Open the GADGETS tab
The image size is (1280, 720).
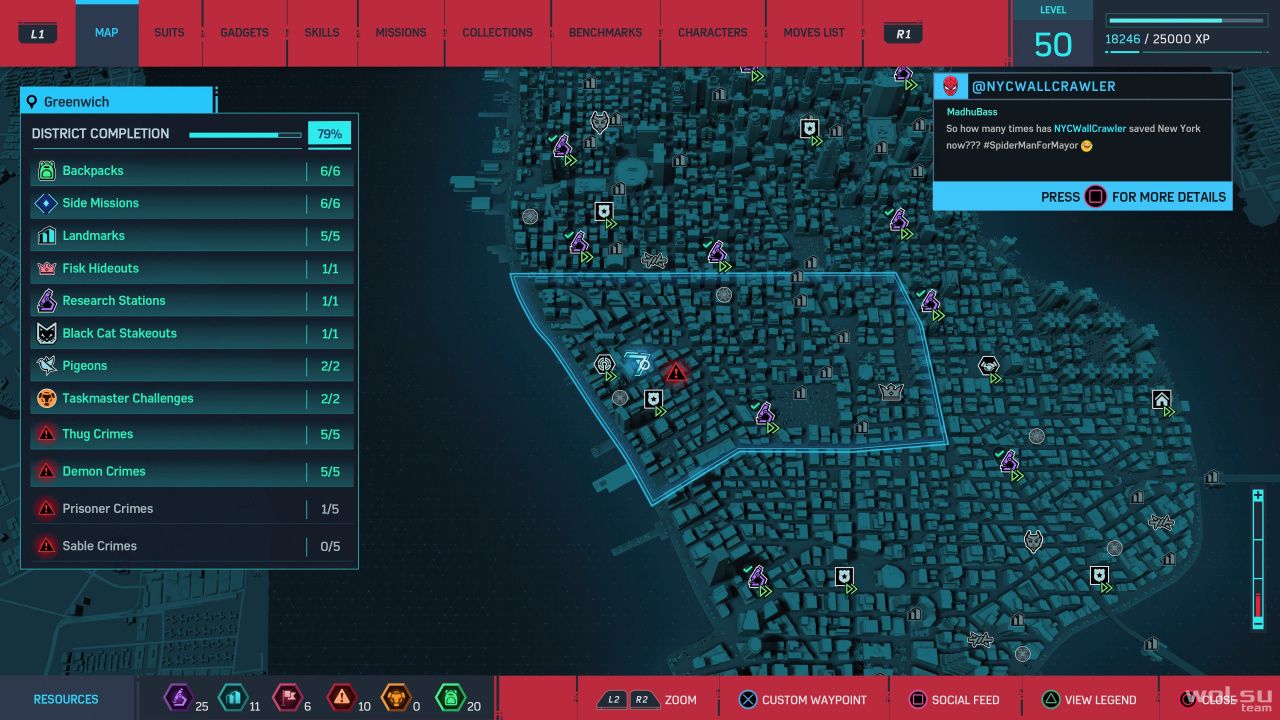click(x=244, y=33)
